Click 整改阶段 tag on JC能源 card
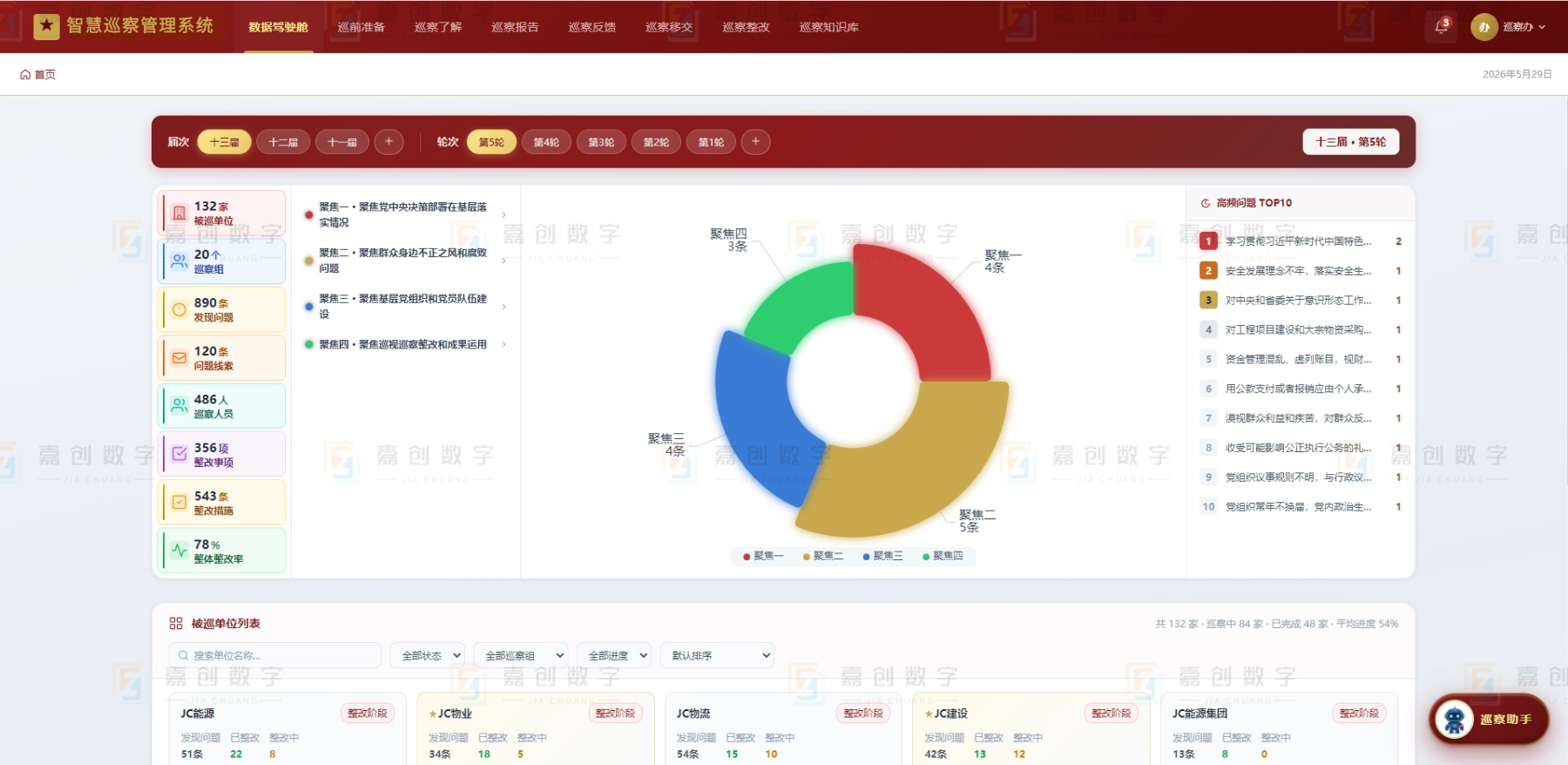This screenshot has height=765, width=1568. click(368, 714)
